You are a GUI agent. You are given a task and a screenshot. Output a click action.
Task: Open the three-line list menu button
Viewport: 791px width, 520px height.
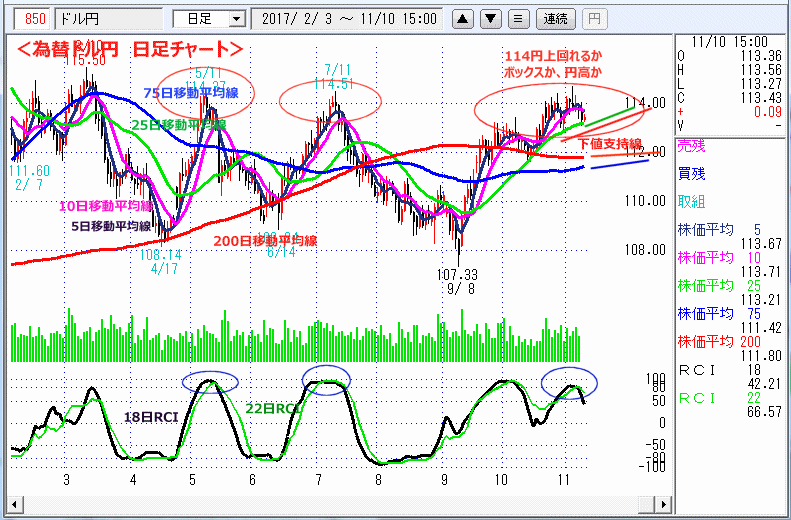pos(517,18)
